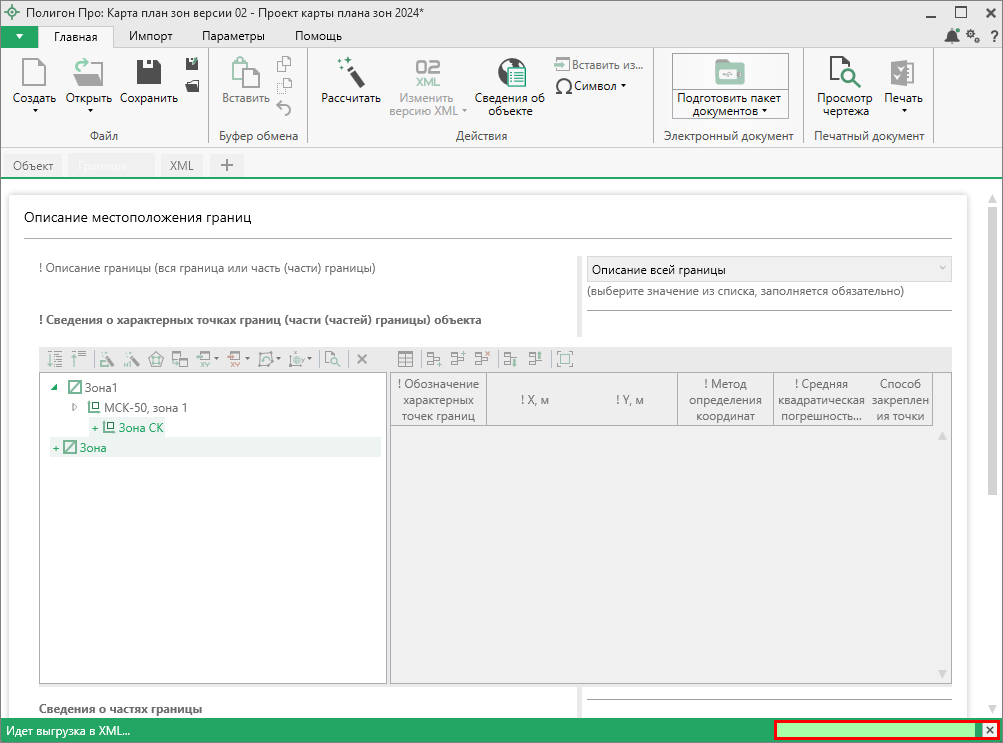Viewport: 1003px width, 743px height.
Task: Click the XML export progress bar
Action: coord(876,731)
